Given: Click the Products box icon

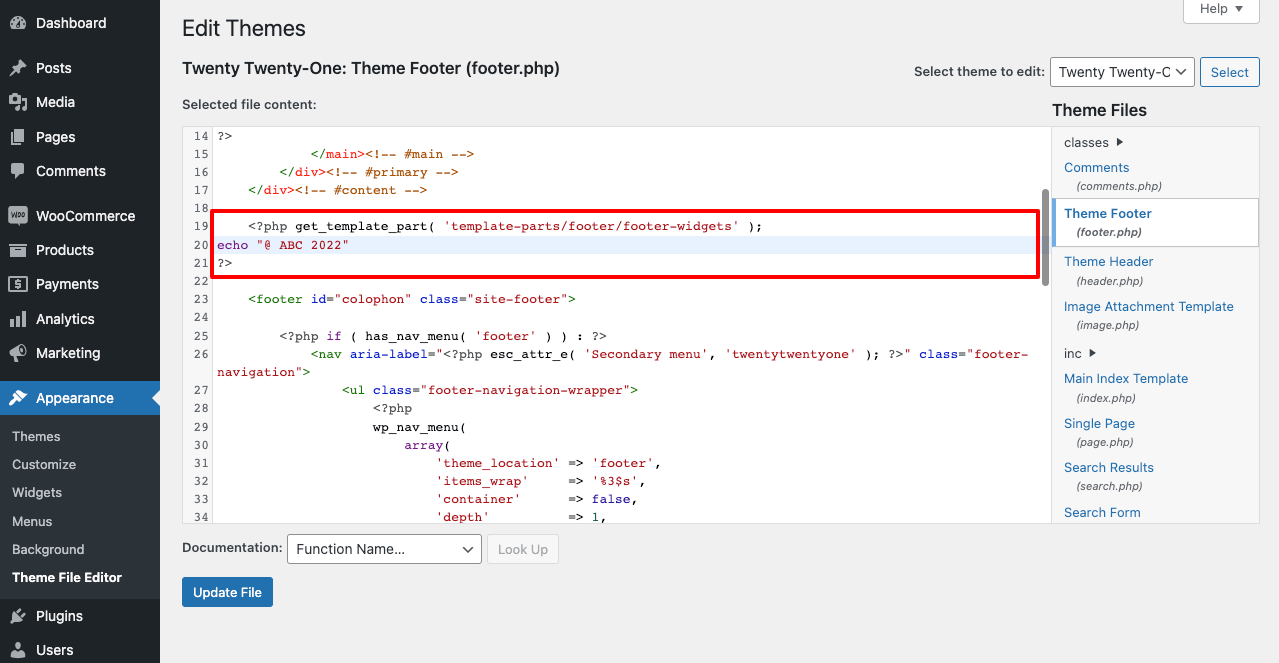Looking at the screenshot, I should coord(18,250).
